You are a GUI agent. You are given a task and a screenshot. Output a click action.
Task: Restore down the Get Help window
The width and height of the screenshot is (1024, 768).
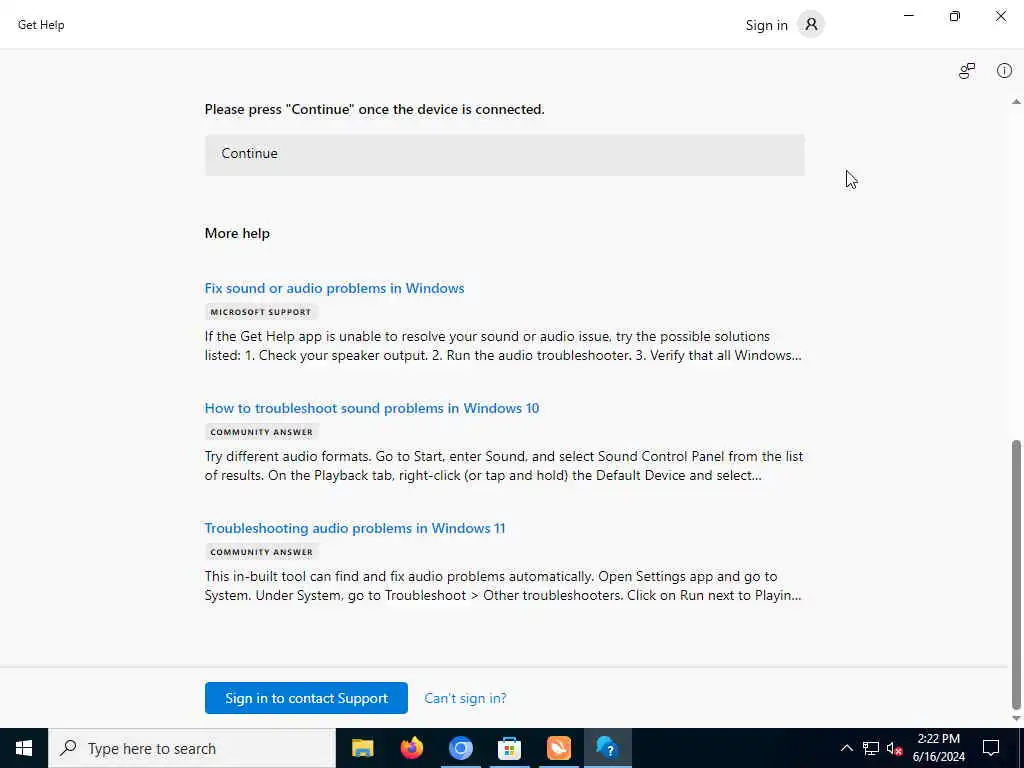pos(955,16)
